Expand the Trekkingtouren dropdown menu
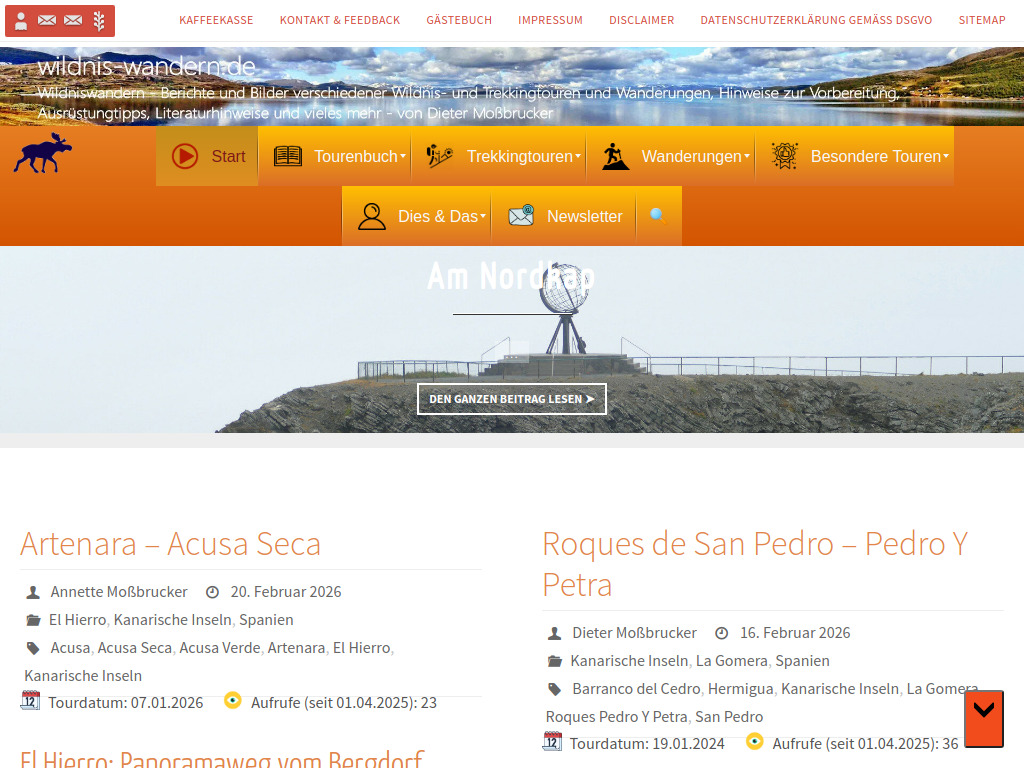Image resolution: width=1024 pixels, height=768 pixels. pos(519,156)
